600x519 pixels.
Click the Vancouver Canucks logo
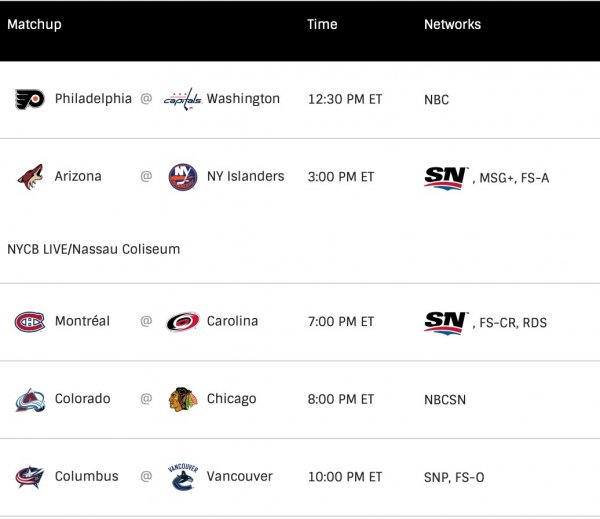[x=183, y=477]
